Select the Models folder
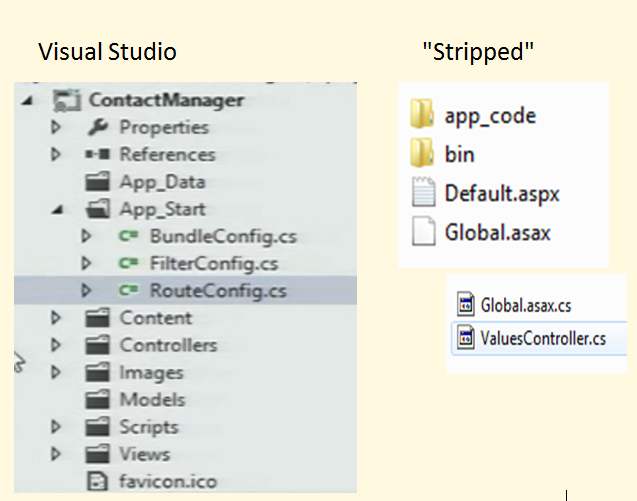The image size is (637, 501). pyautogui.click(x=152, y=399)
